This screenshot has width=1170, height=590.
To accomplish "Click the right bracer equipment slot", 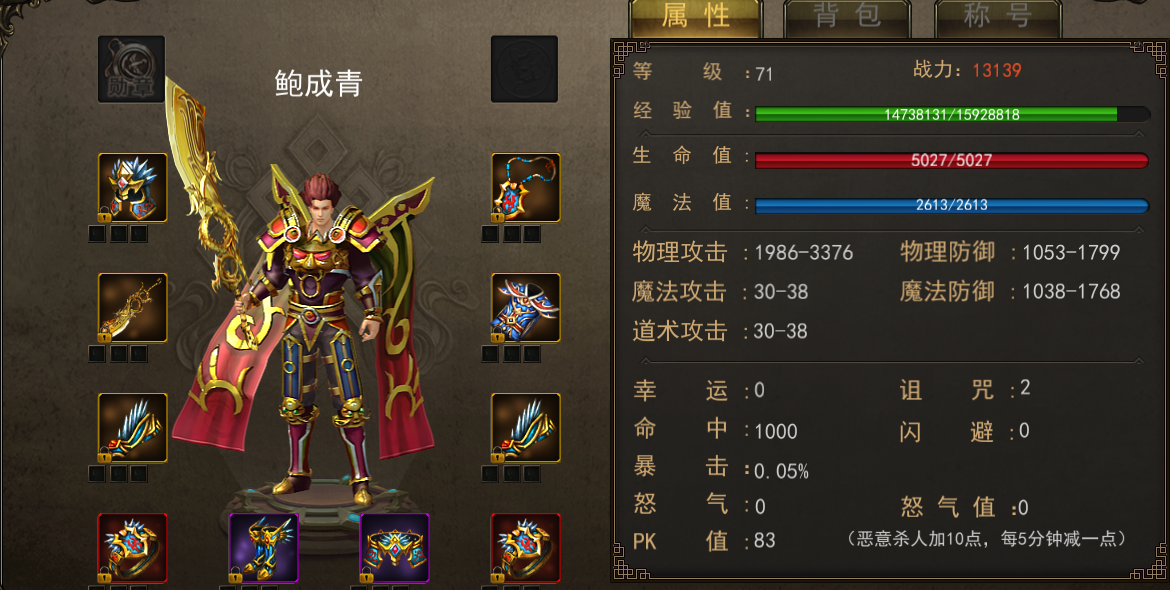I will [x=525, y=427].
